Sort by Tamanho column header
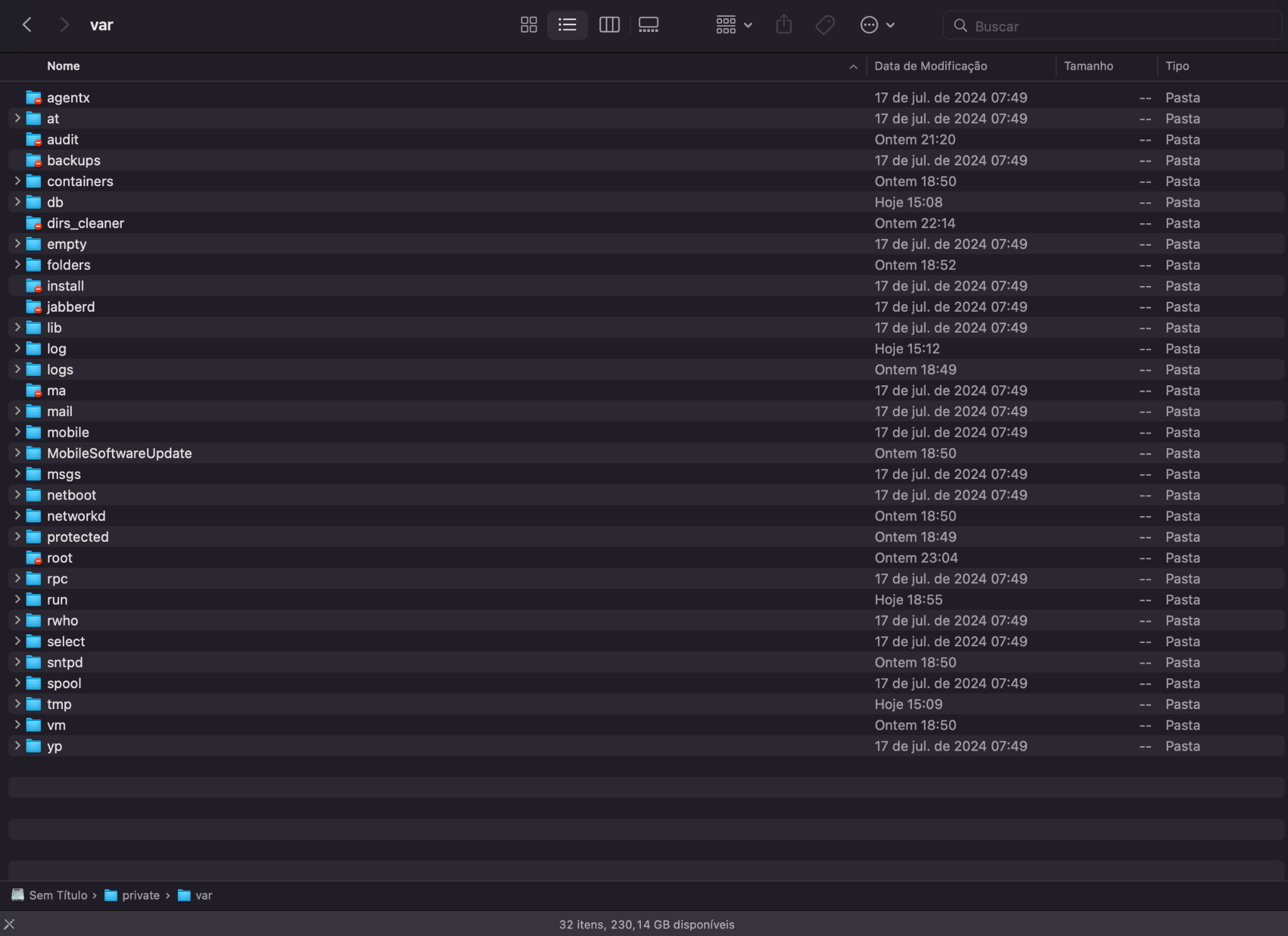 [1088, 66]
